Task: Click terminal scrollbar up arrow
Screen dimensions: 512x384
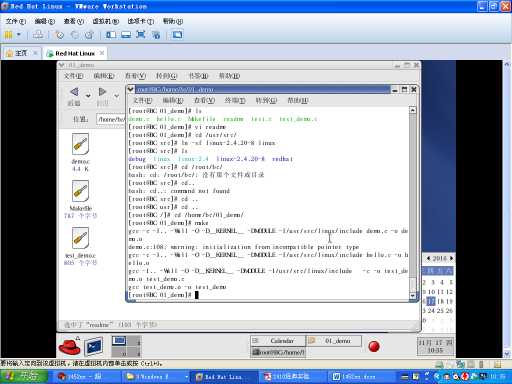Action: (413, 110)
